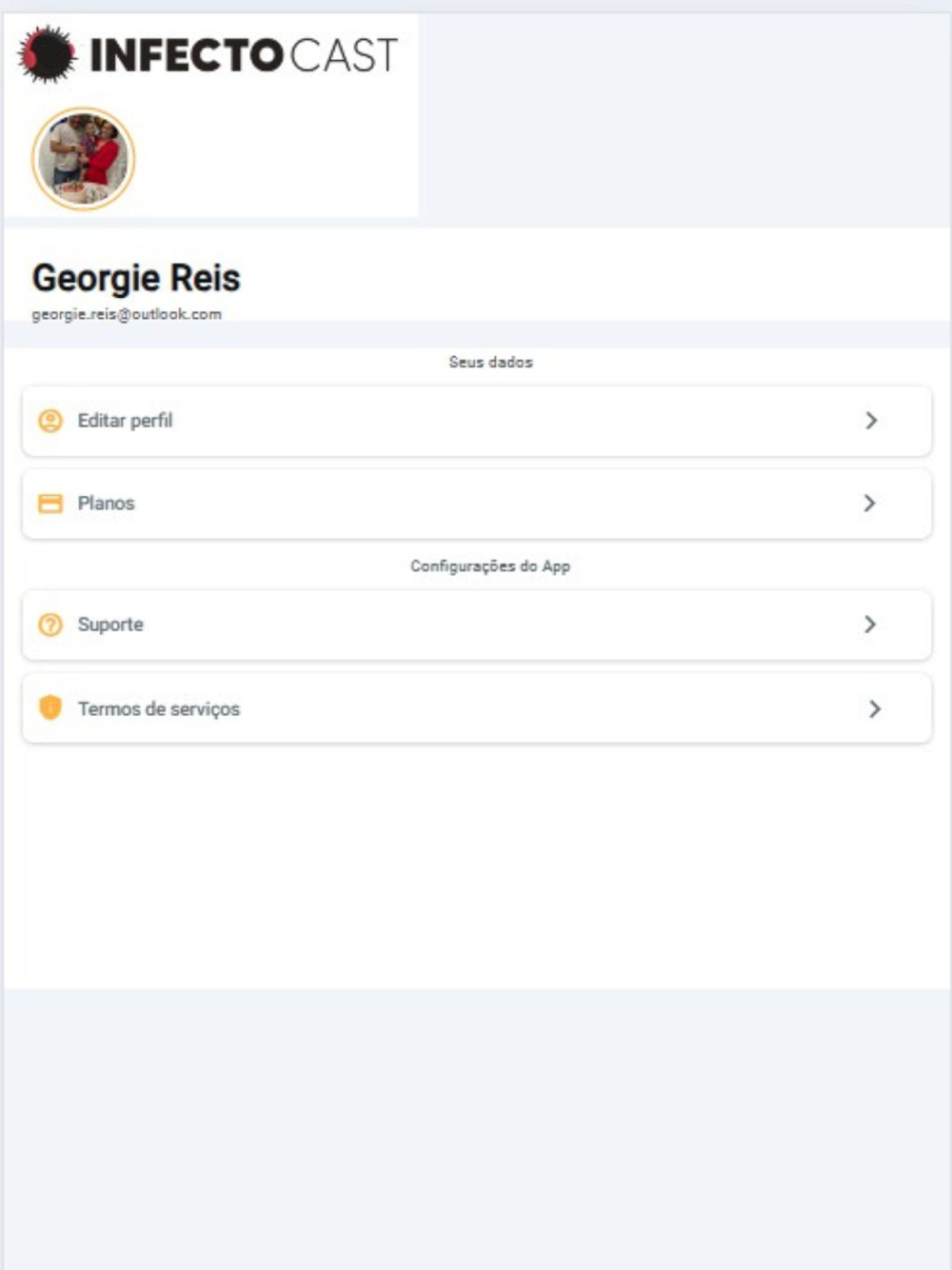Open Termos de serviços via its chevron
Viewport: 952px width, 1270px height.
875,709
